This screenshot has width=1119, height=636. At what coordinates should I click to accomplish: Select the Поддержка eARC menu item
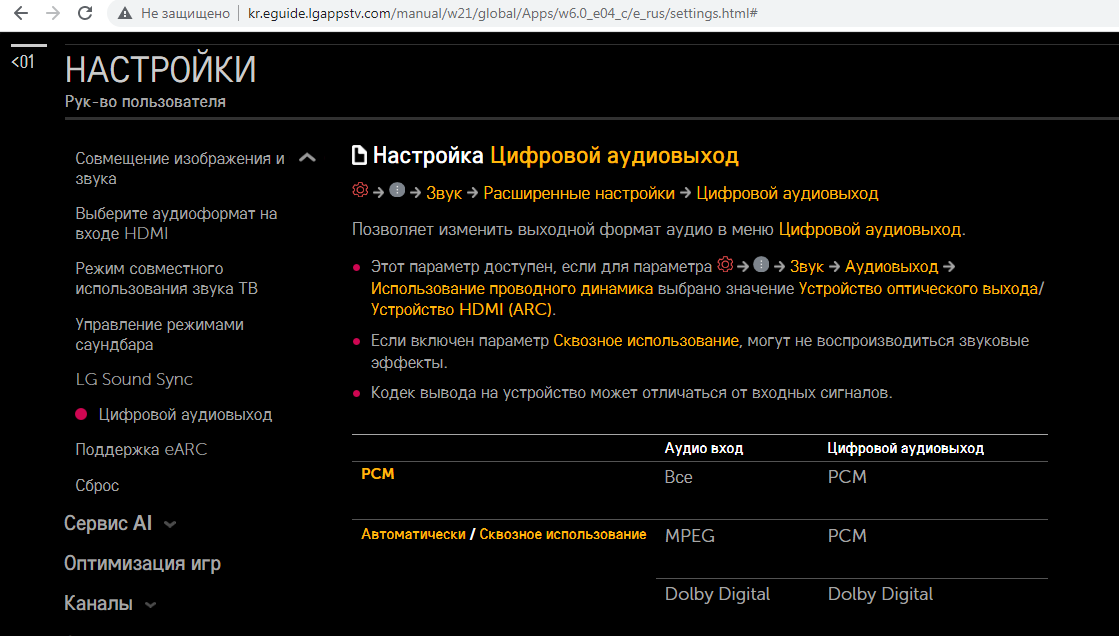(x=141, y=450)
